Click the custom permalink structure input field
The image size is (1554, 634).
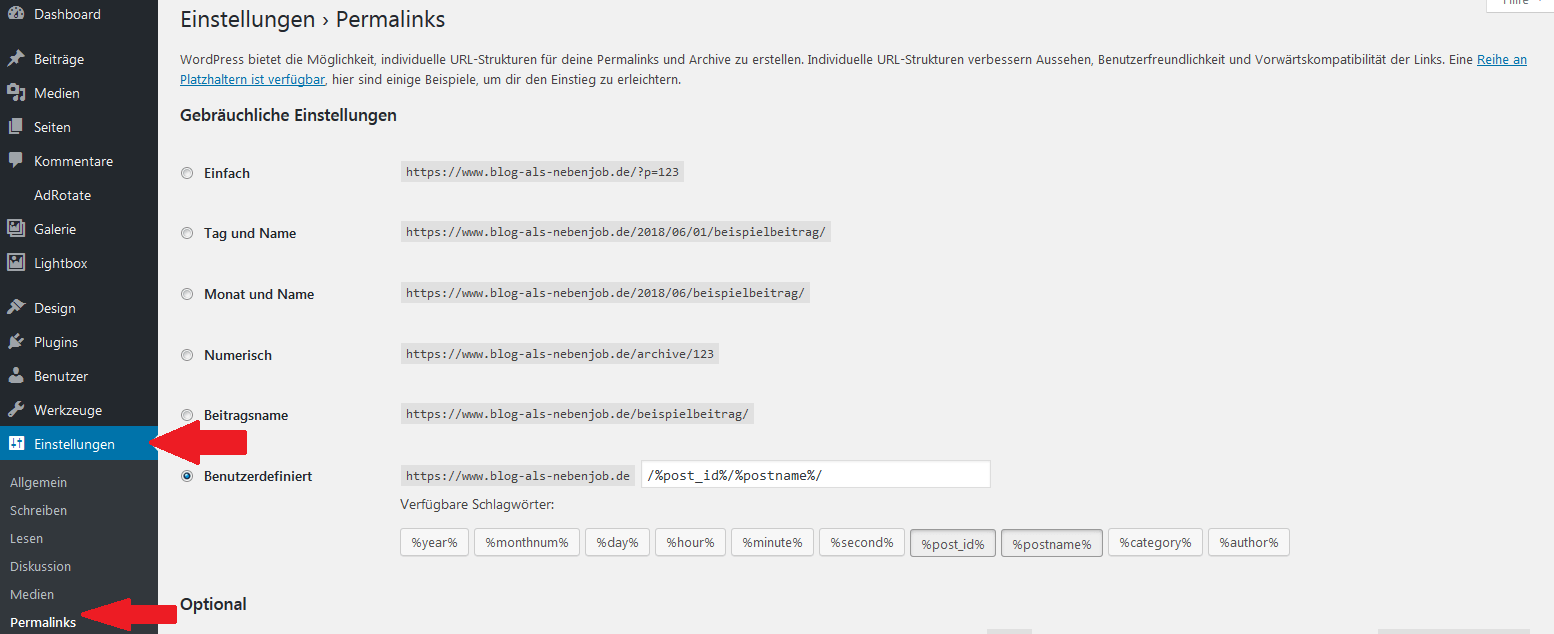click(815, 474)
